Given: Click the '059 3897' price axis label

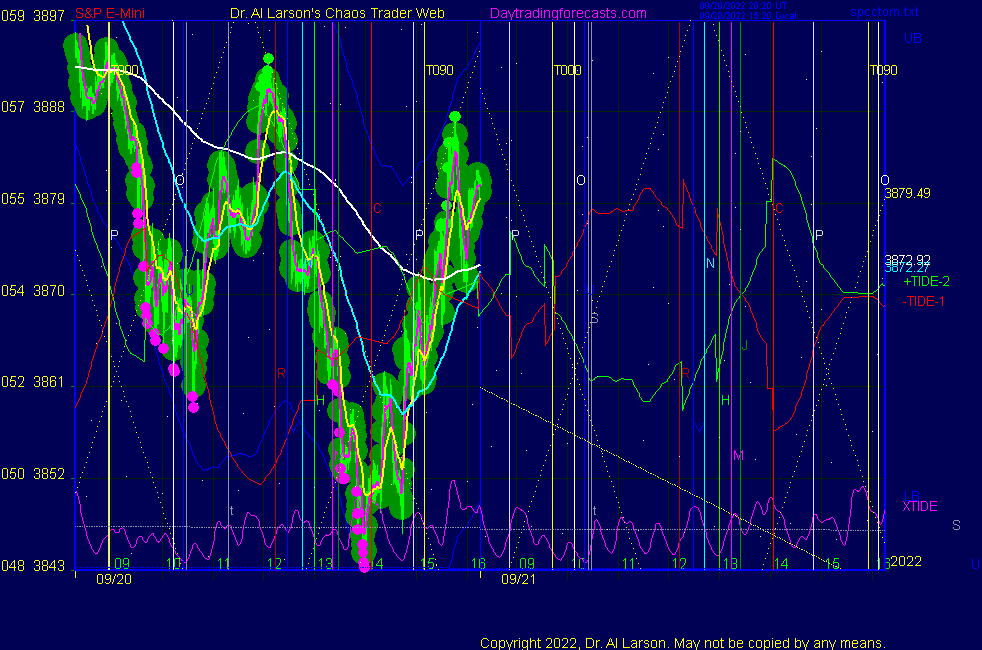Looking at the screenshot, I should [x=33, y=16].
